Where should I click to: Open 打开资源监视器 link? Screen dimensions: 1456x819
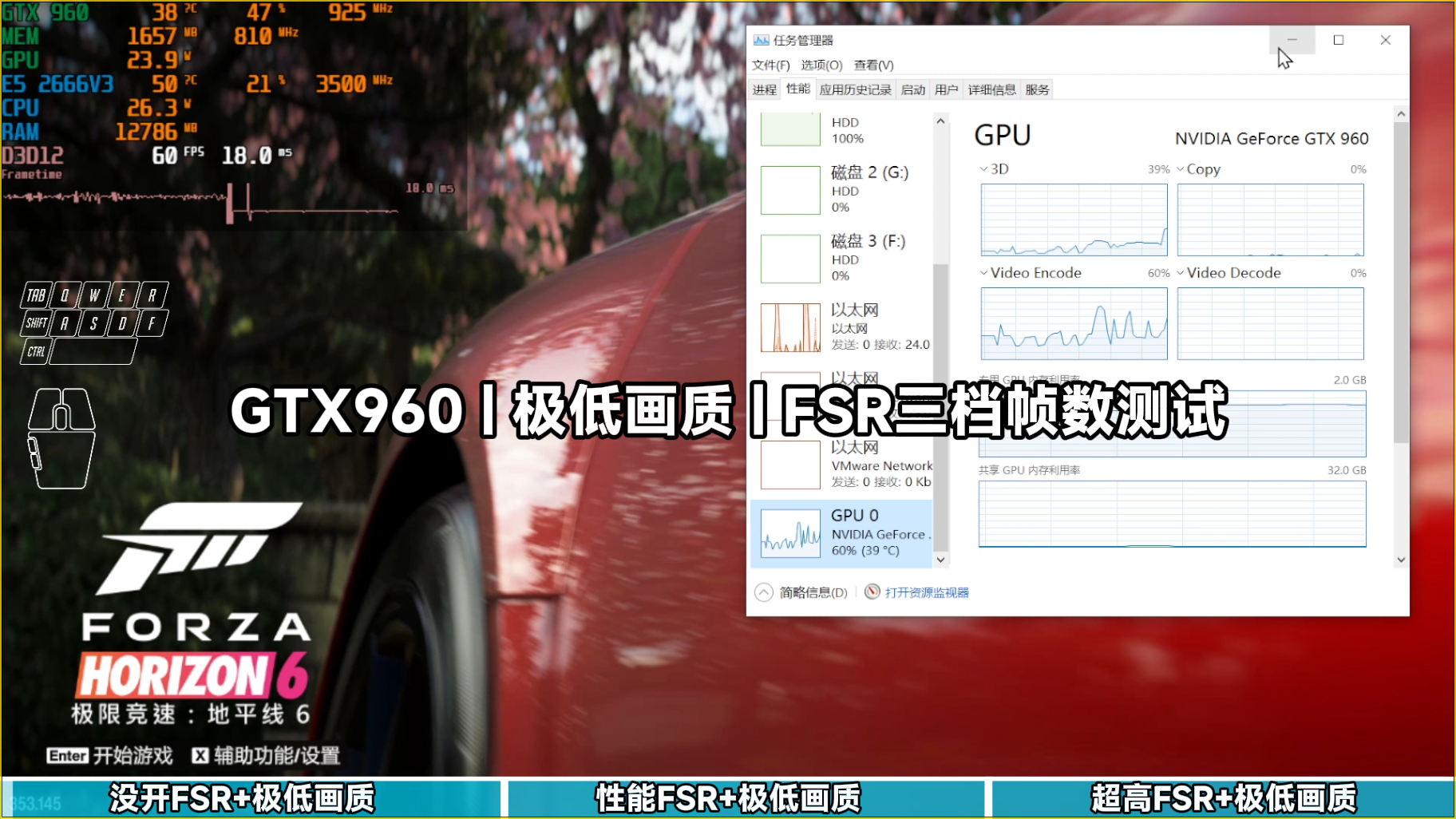point(927,592)
